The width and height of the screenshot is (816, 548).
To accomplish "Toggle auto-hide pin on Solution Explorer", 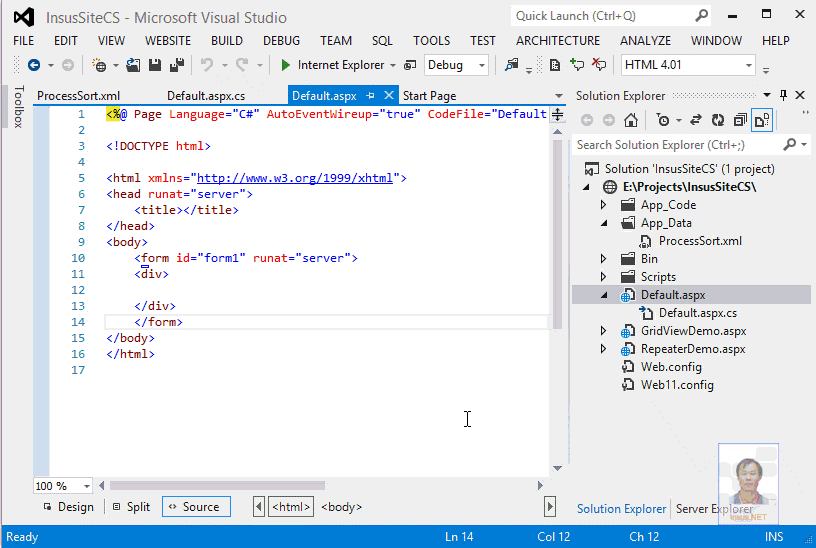I will coord(783,95).
